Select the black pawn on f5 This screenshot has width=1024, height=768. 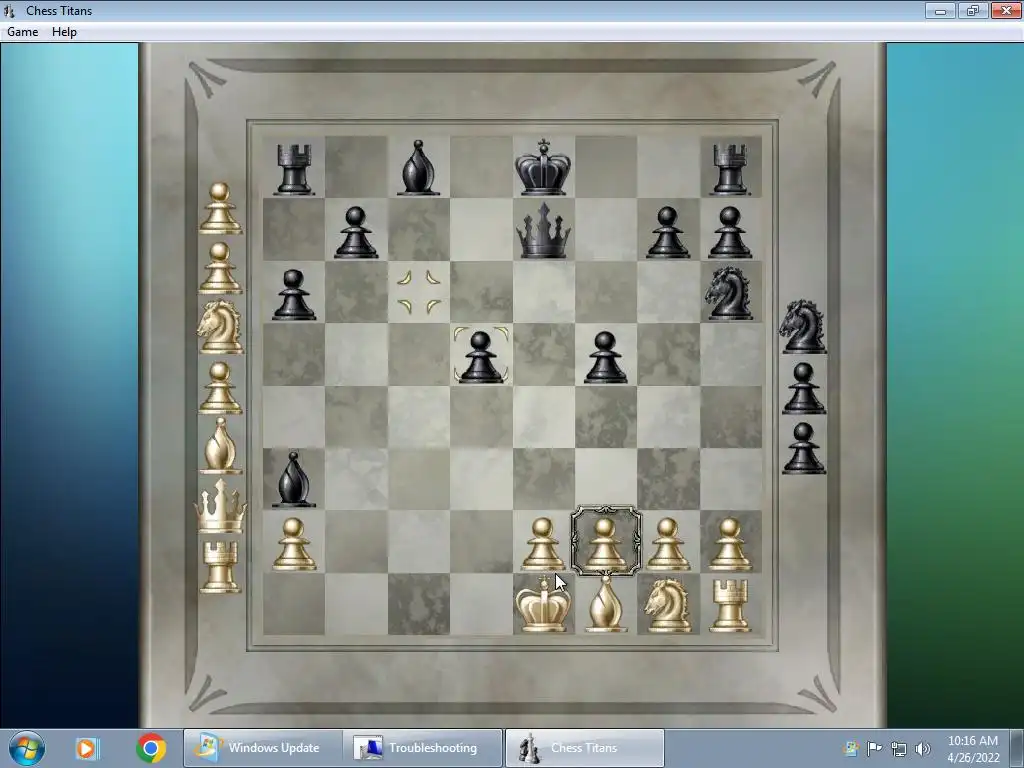(x=605, y=357)
